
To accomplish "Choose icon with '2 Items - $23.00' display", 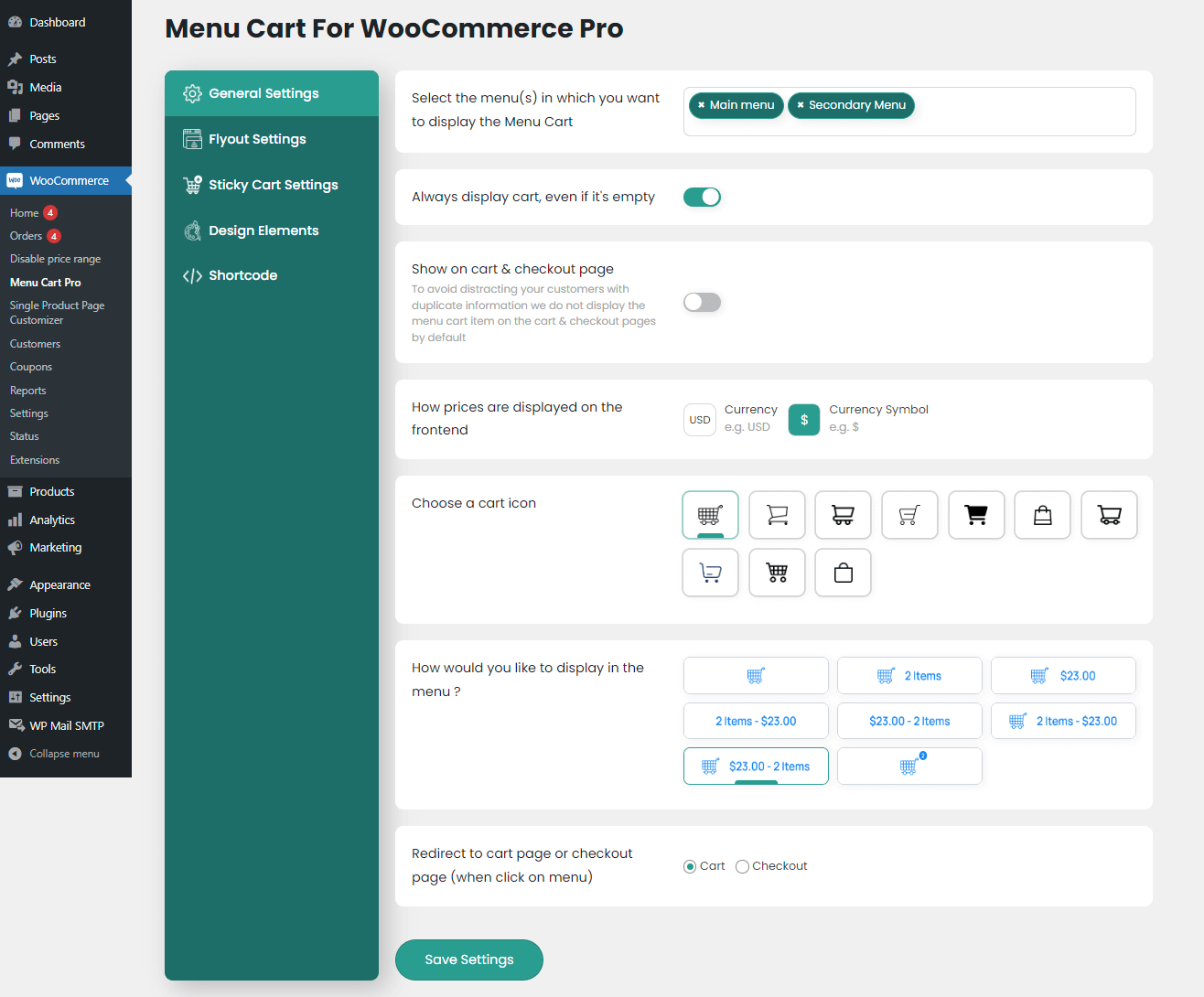I will [1063, 721].
